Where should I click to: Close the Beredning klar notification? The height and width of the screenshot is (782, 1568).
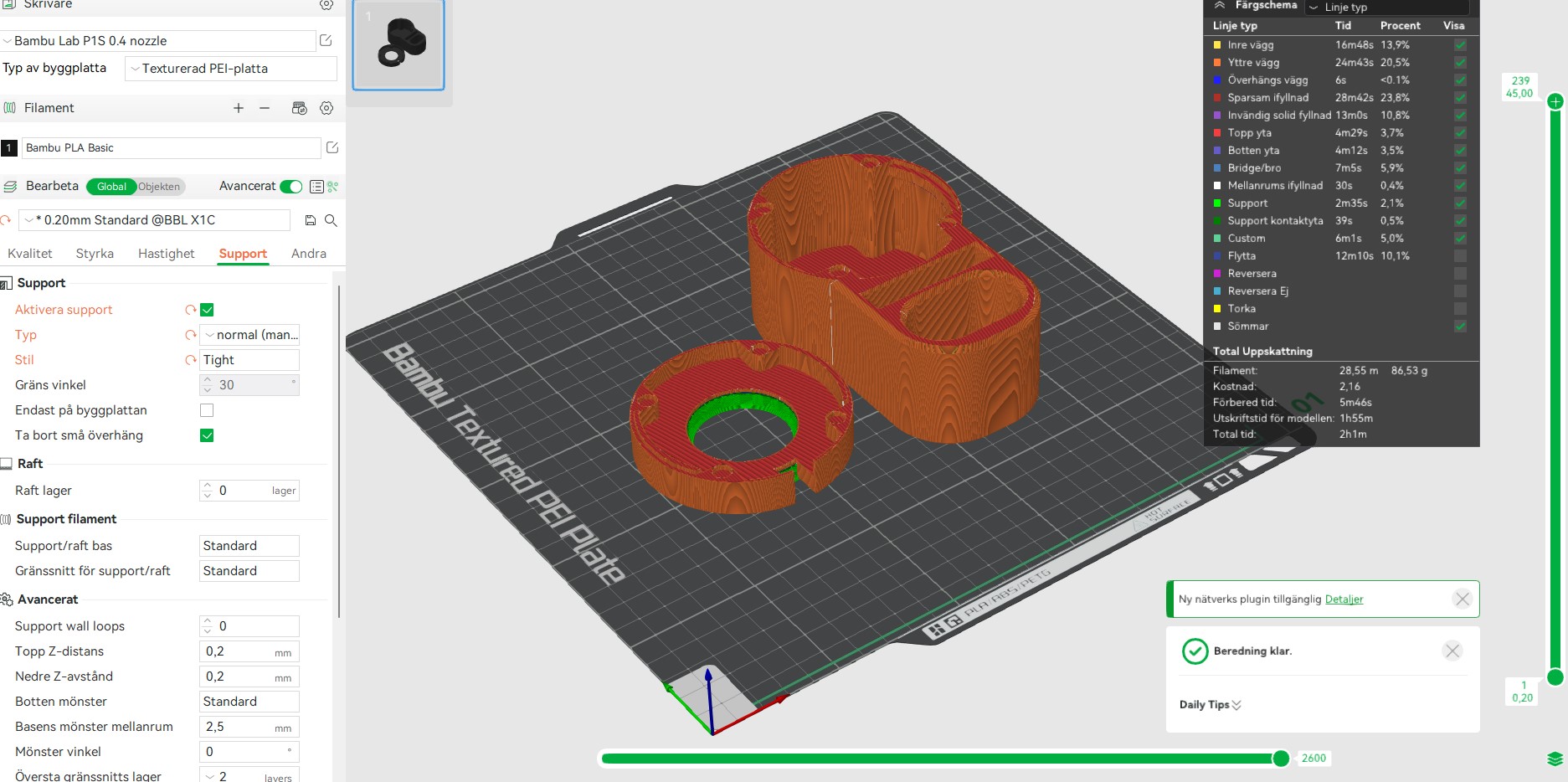click(x=1452, y=651)
